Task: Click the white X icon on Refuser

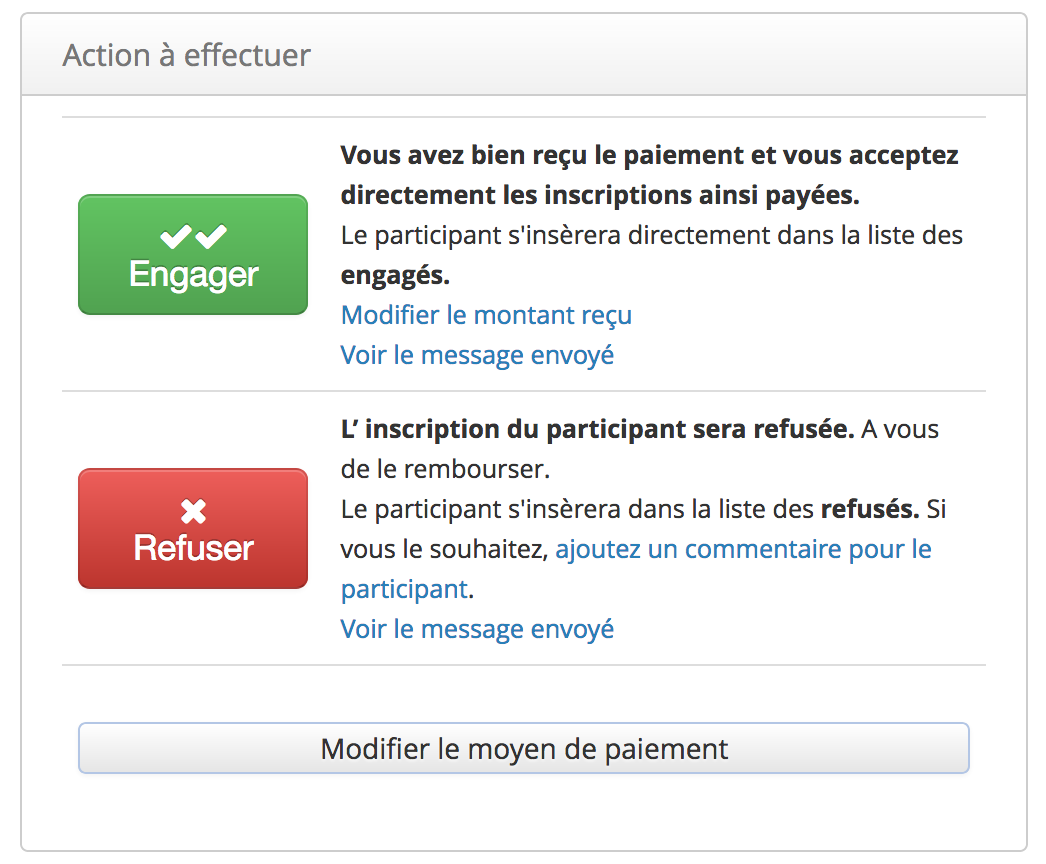Action: pos(193,512)
